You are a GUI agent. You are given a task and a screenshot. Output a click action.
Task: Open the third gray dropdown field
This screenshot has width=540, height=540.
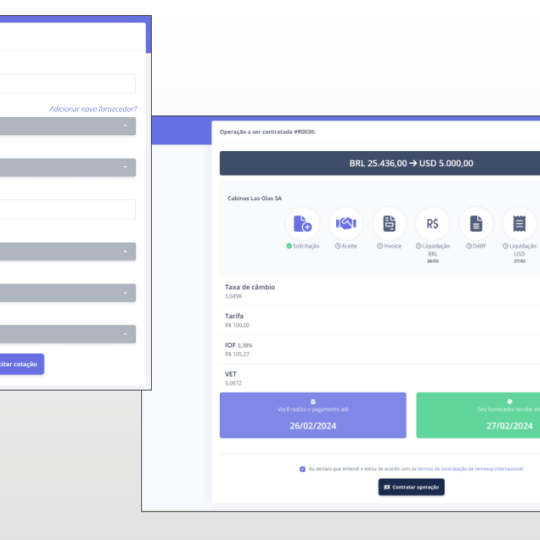point(68,251)
